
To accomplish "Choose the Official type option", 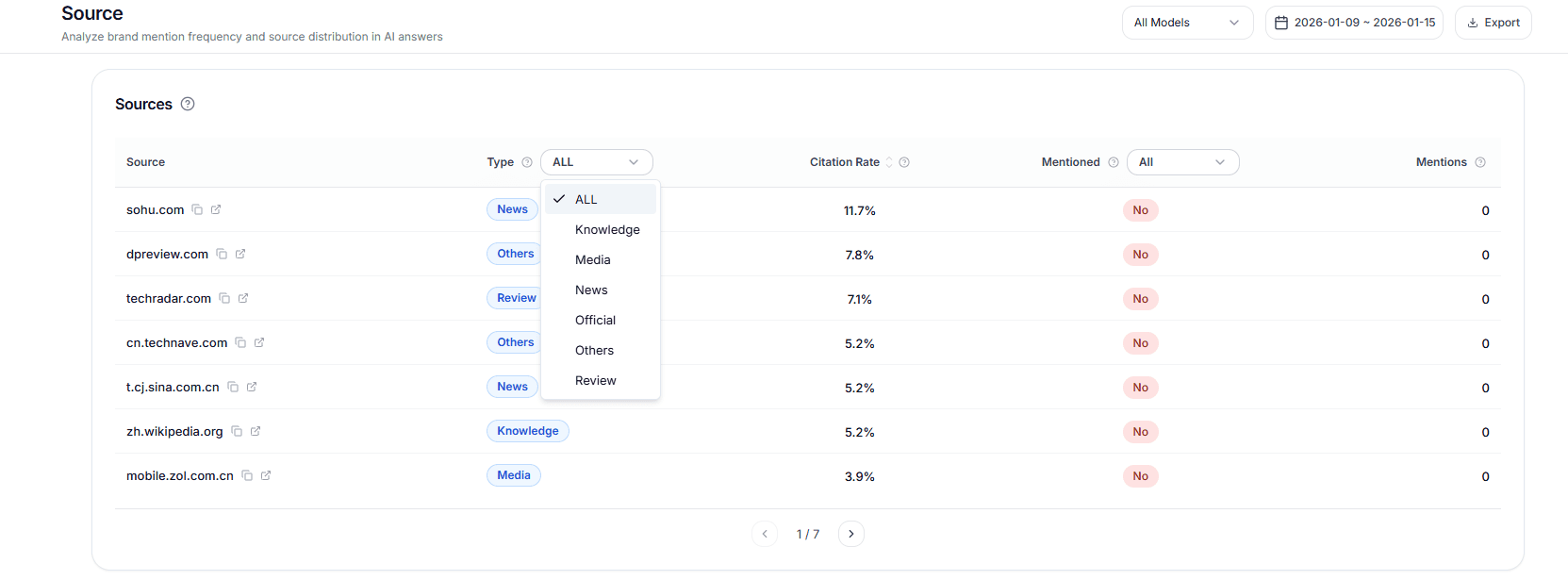I will (595, 320).
